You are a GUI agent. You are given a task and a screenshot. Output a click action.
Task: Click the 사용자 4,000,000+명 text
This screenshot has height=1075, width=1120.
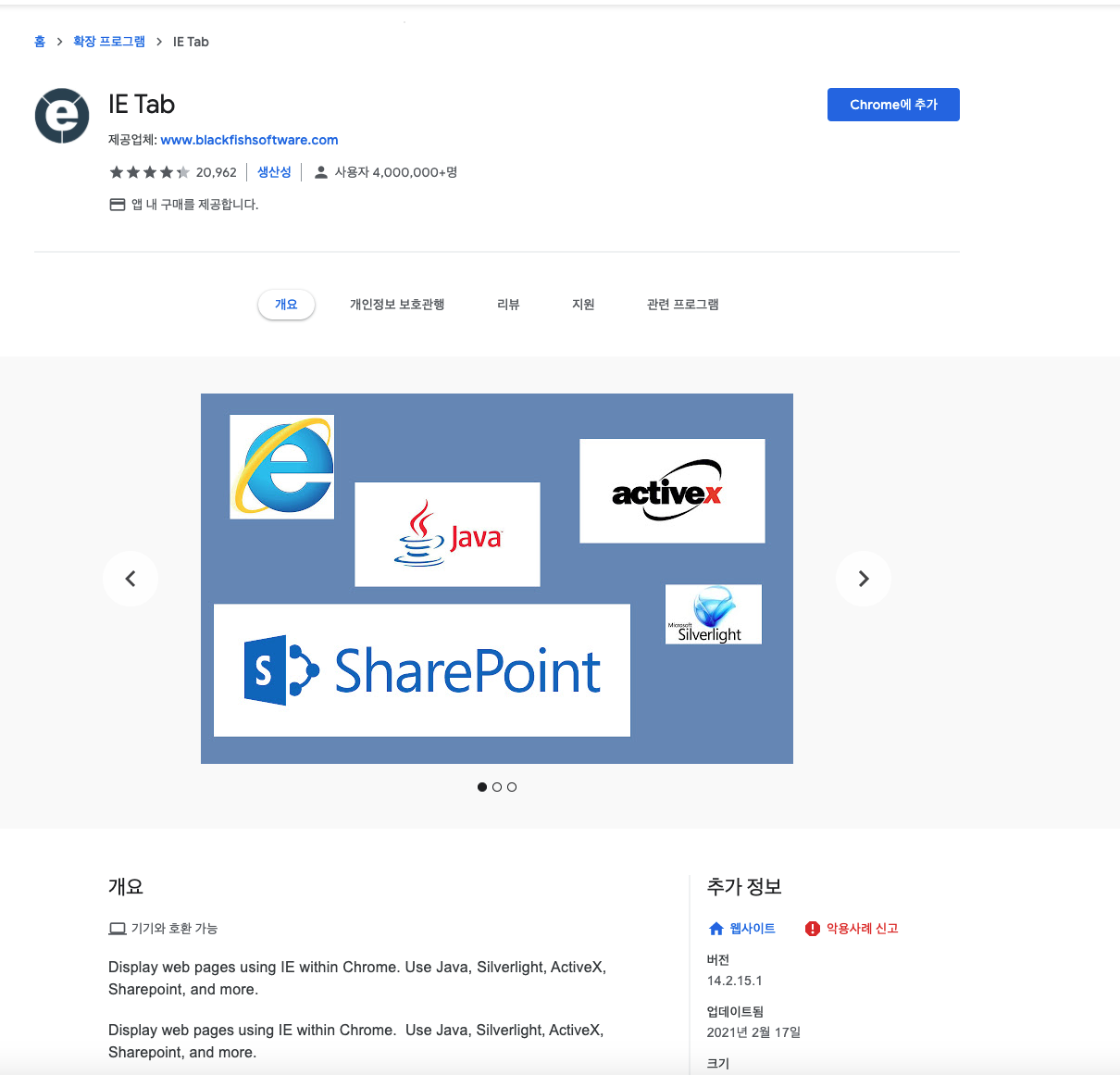tap(396, 172)
